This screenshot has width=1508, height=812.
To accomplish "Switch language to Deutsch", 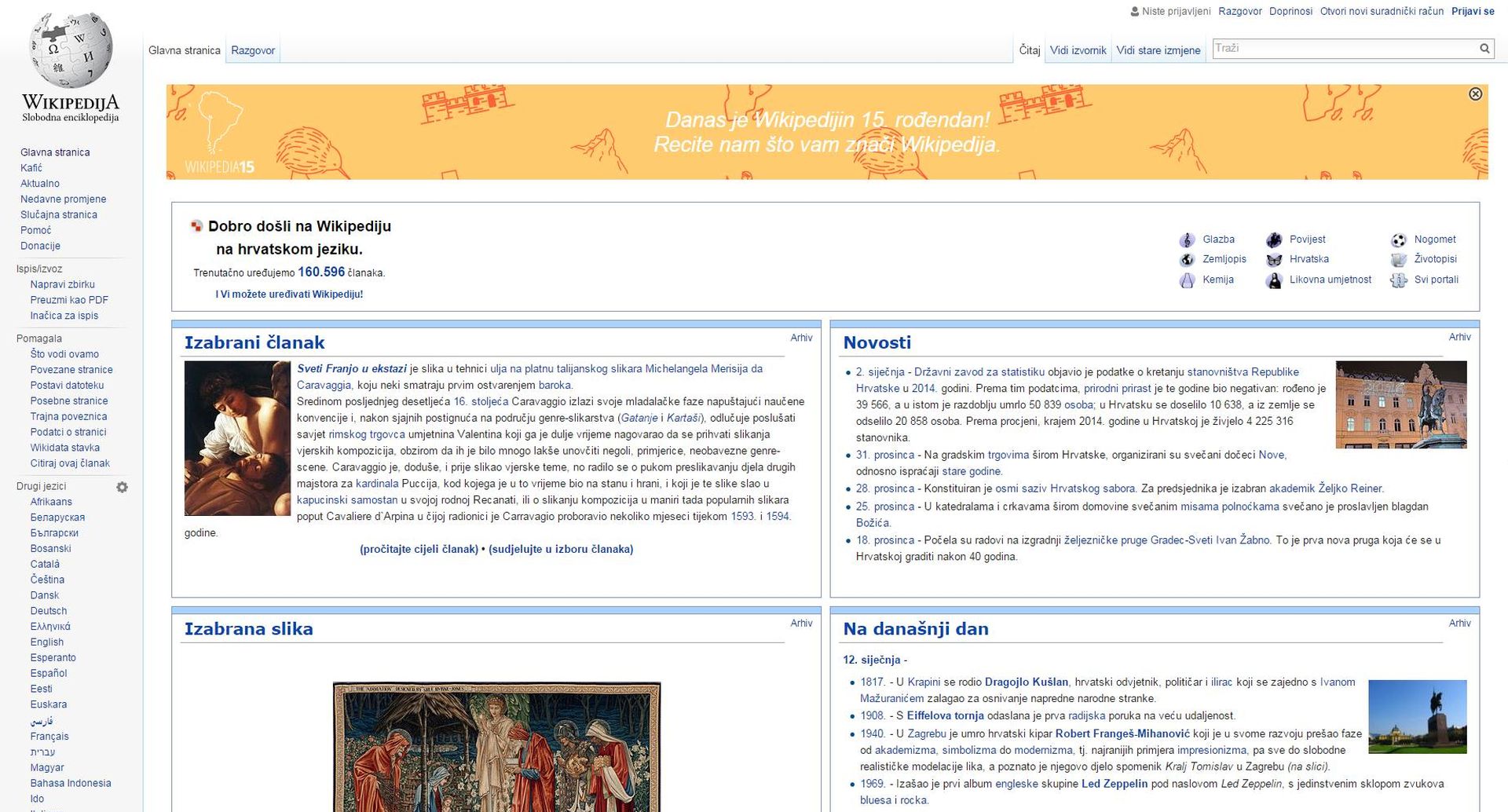I will point(49,611).
